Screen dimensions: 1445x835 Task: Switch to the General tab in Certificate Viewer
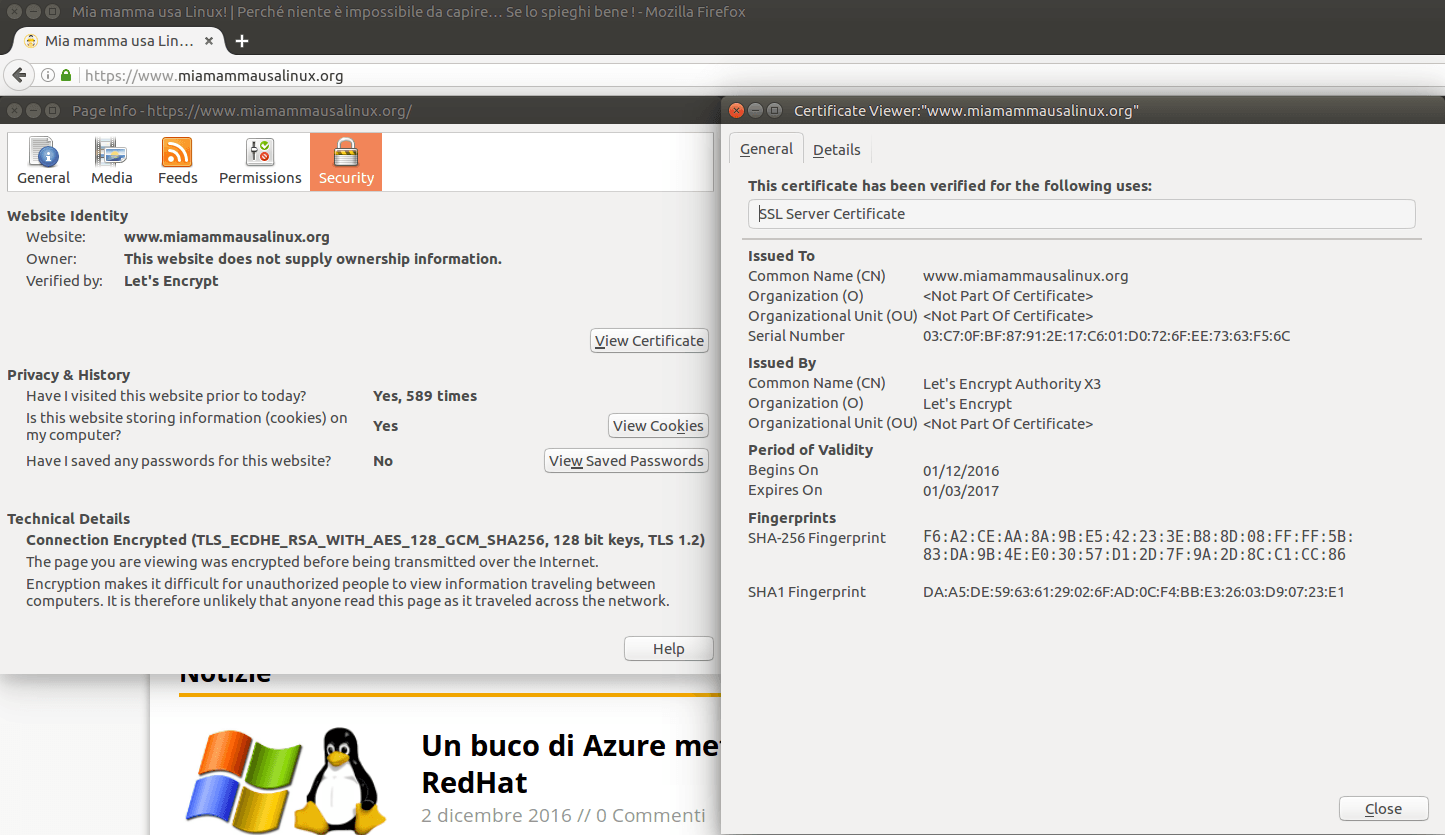click(766, 149)
